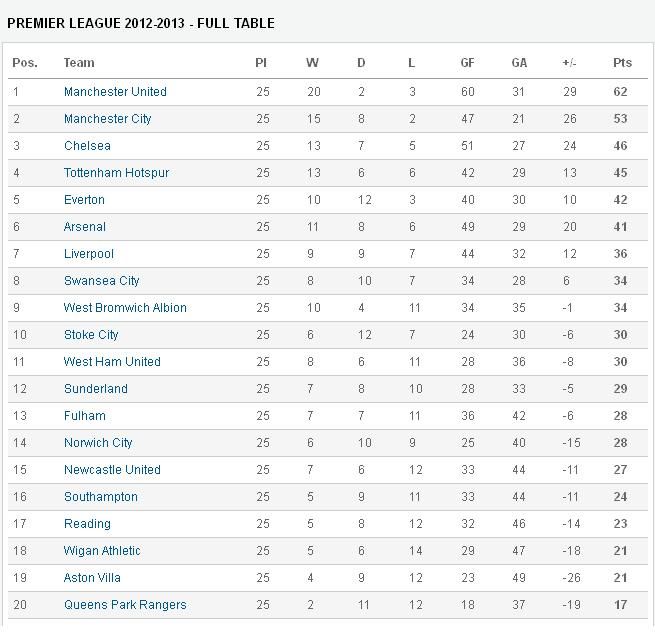
Task: Open the West Bromwich Albion link
Action: click(x=125, y=308)
